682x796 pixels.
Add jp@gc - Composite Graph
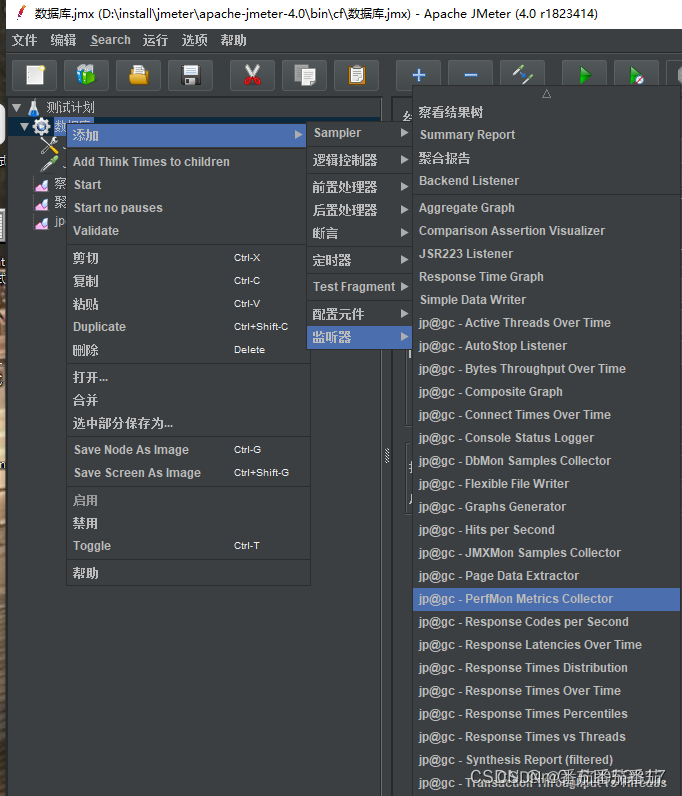(546, 392)
